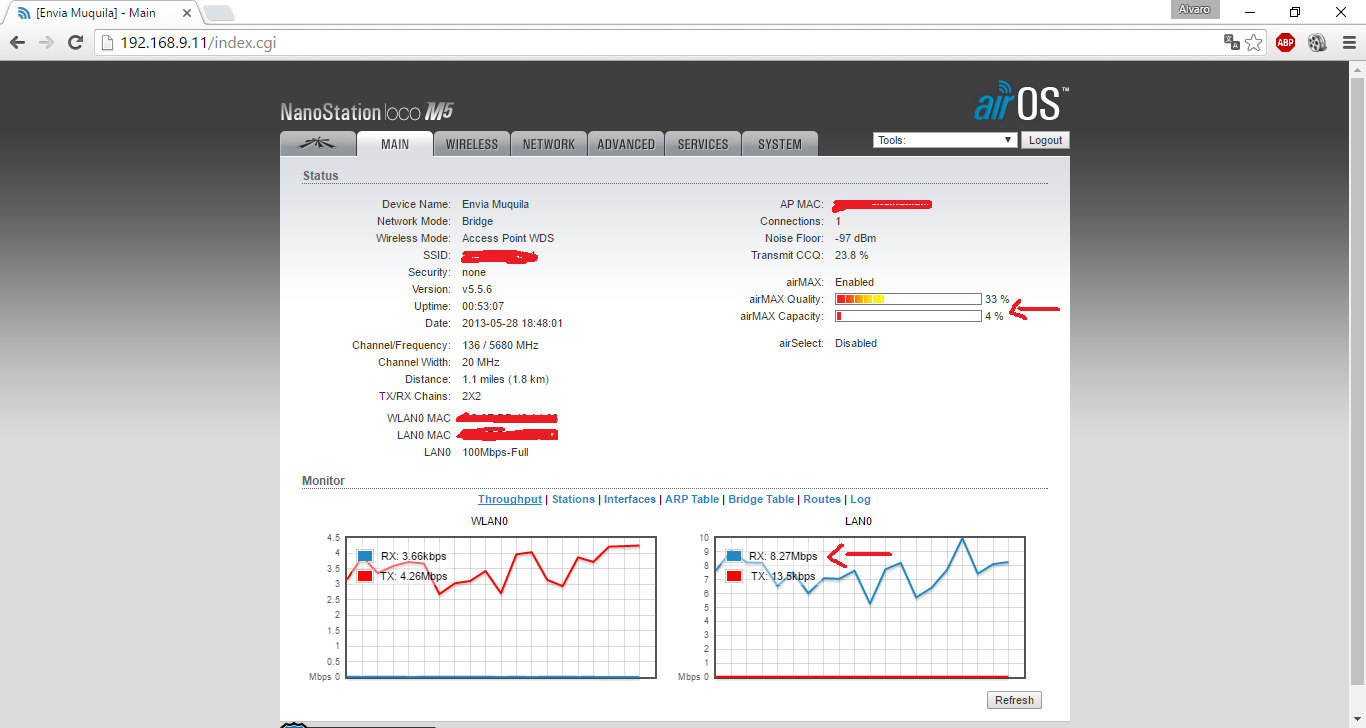Viewport: 1366px width, 728px height.
Task: Open the NETWORK tab
Action: pos(549,144)
